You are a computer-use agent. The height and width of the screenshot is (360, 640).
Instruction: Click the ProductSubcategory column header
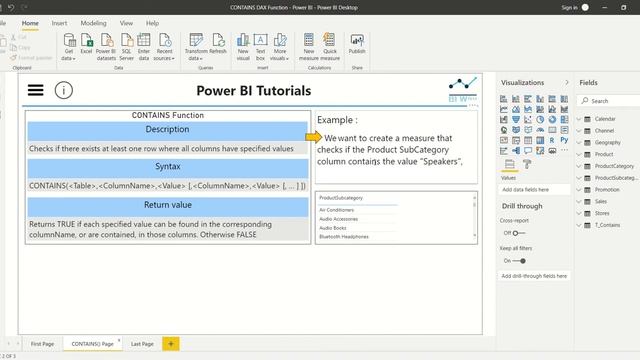click(x=341, y=198)
